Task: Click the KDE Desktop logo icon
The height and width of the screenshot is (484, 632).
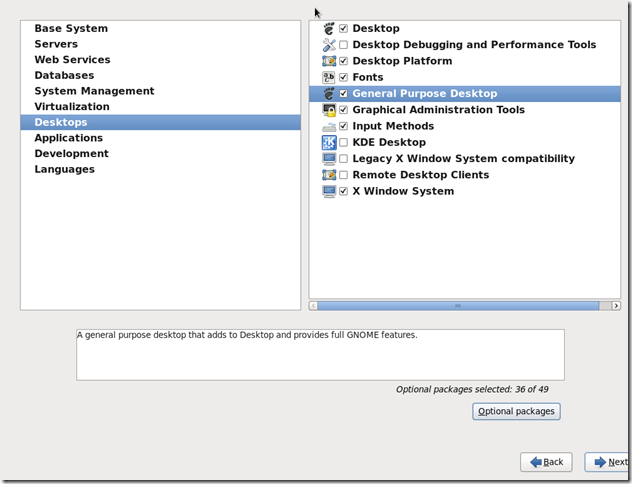Action: point(329,142)
